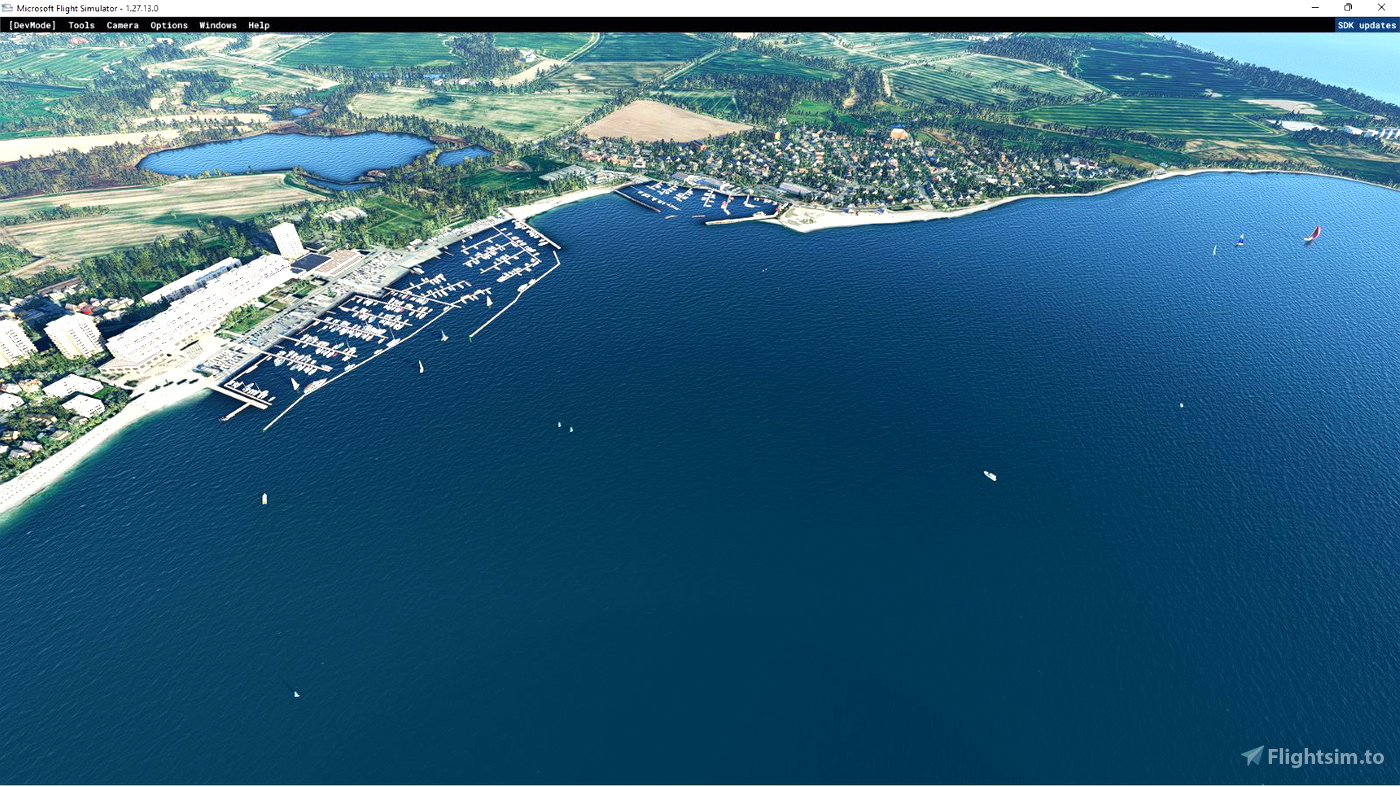The height and width of the screenshot is (787, 1400).
Task: Minimize the Flight Simulator window
Action: point(1315,8)
